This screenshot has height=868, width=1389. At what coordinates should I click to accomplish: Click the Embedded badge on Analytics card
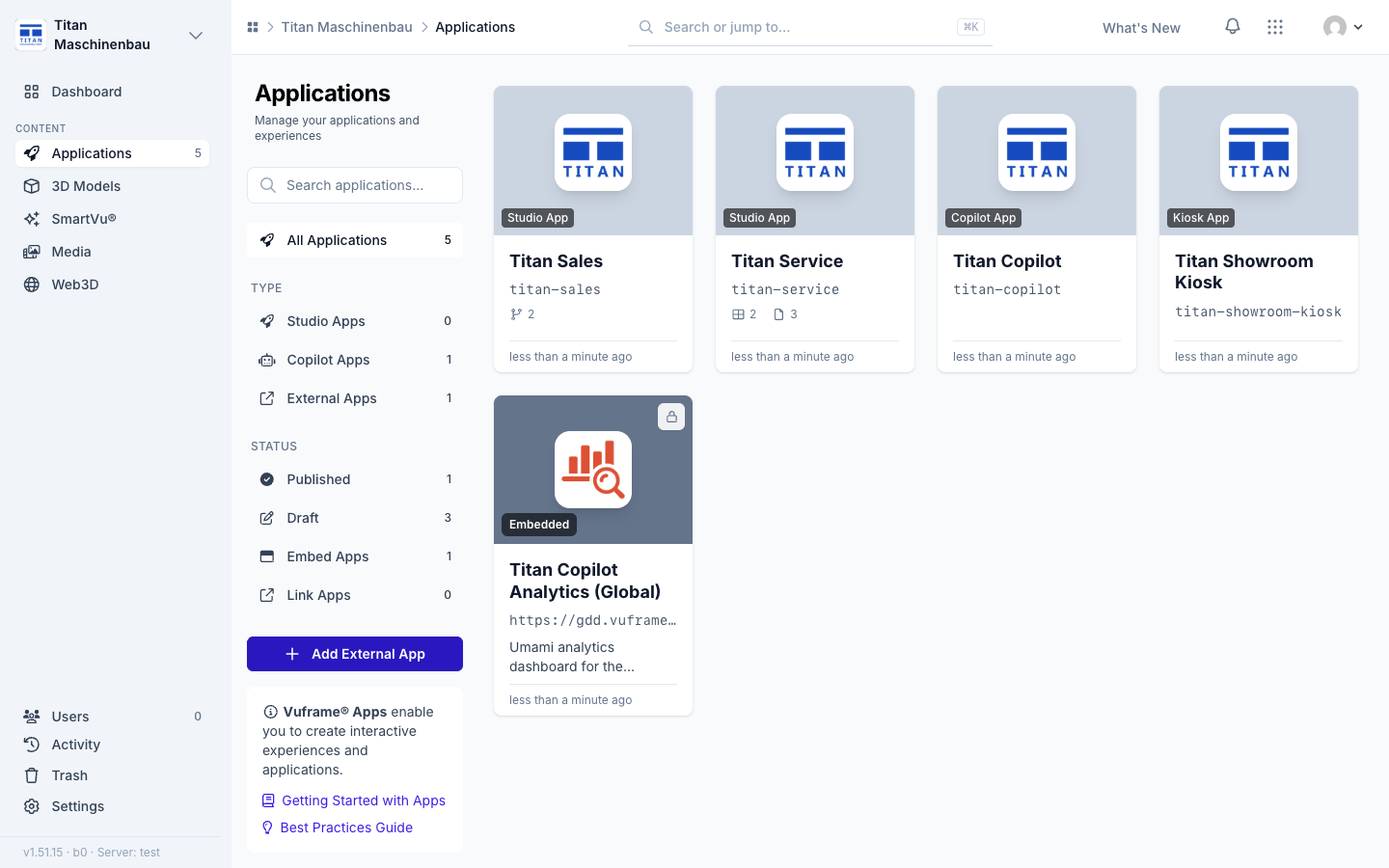[x=539, y=525]
